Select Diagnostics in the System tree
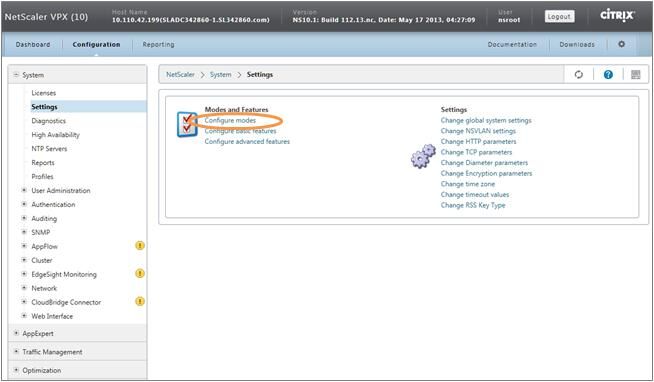The height and width of the screenshot is (382, 654). [48, 121]
